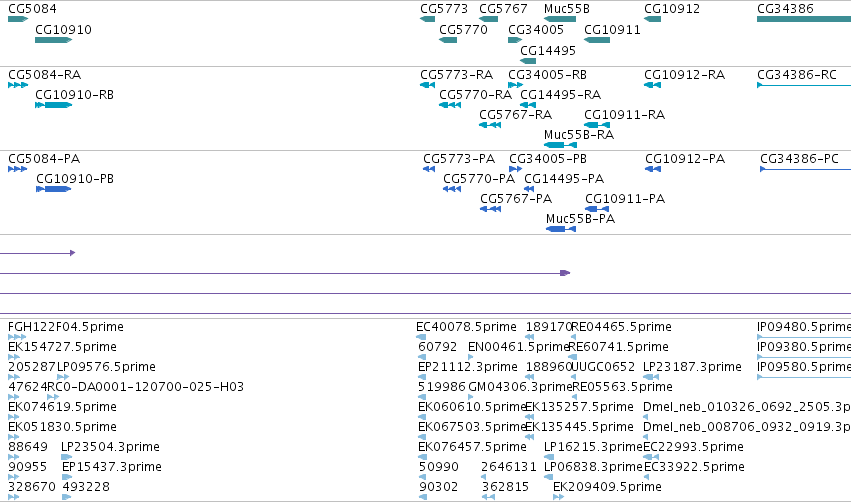Select protein CG5084-PA
Image resolution: width=851 pixels, height=502 pixels.
(44, 159)
